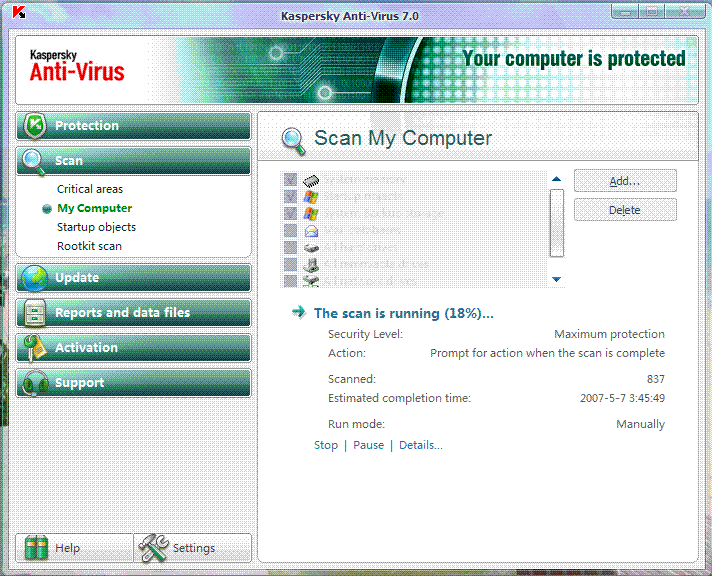The image size is (712, 576).
Task: Stop the running scan
Action: point(326,445)
